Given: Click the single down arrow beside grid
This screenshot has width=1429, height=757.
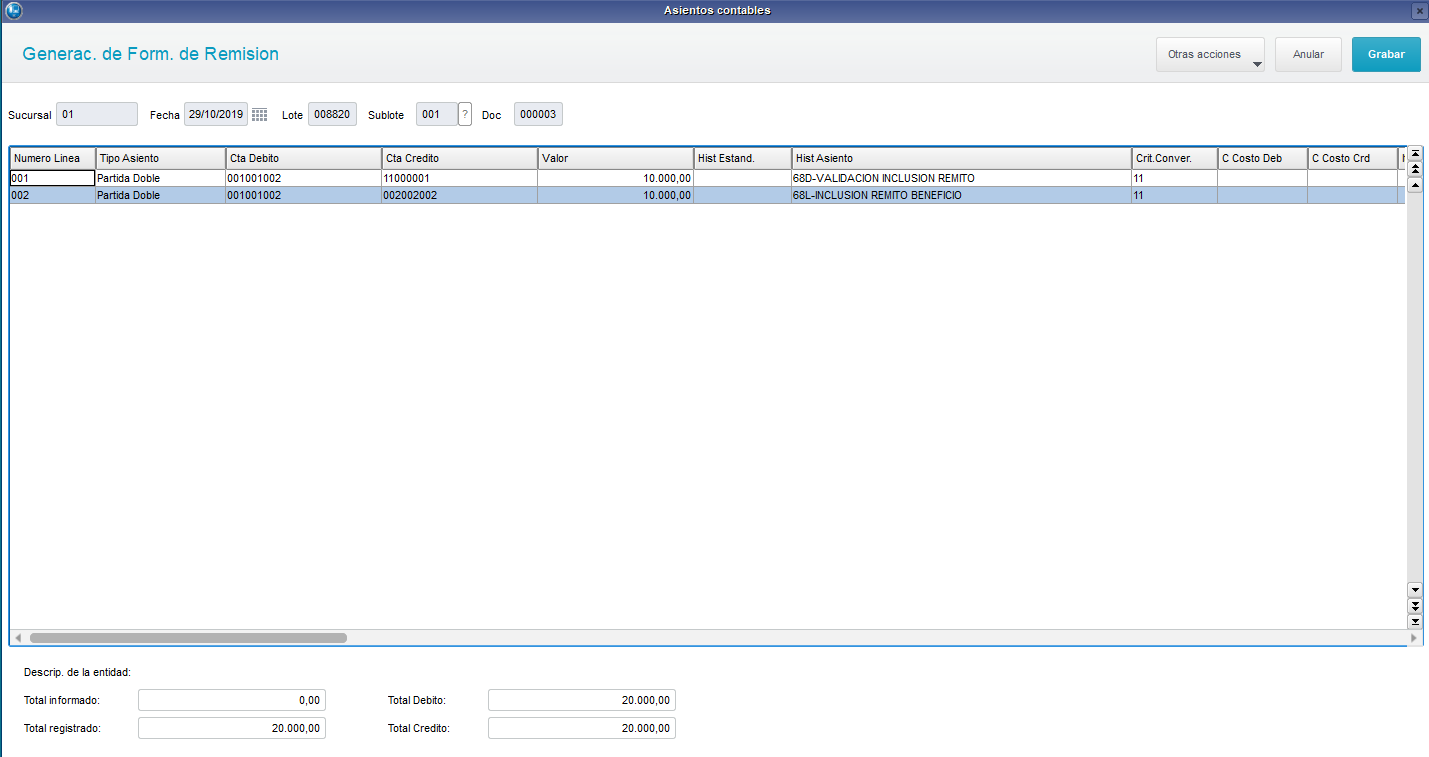Looking at the screenshot, I should pyautogui.click(x=1415, y=590).
